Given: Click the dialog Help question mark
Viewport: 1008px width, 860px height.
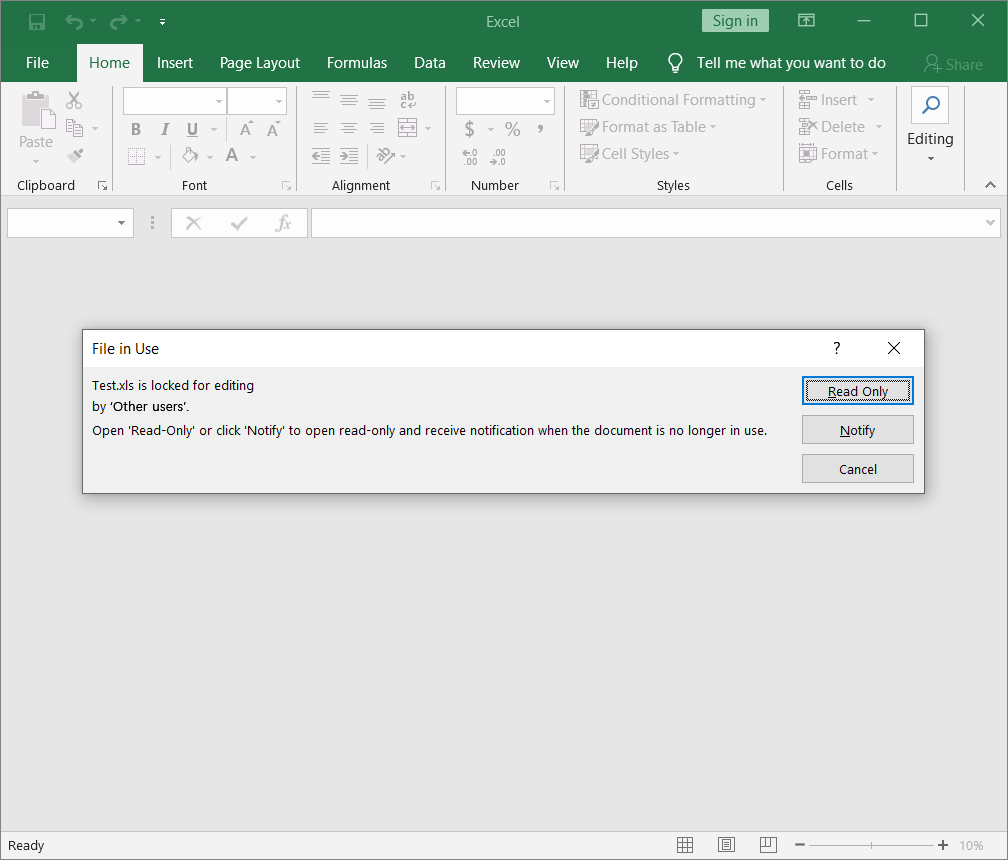Looking at the screenshot, I should 837,348.
